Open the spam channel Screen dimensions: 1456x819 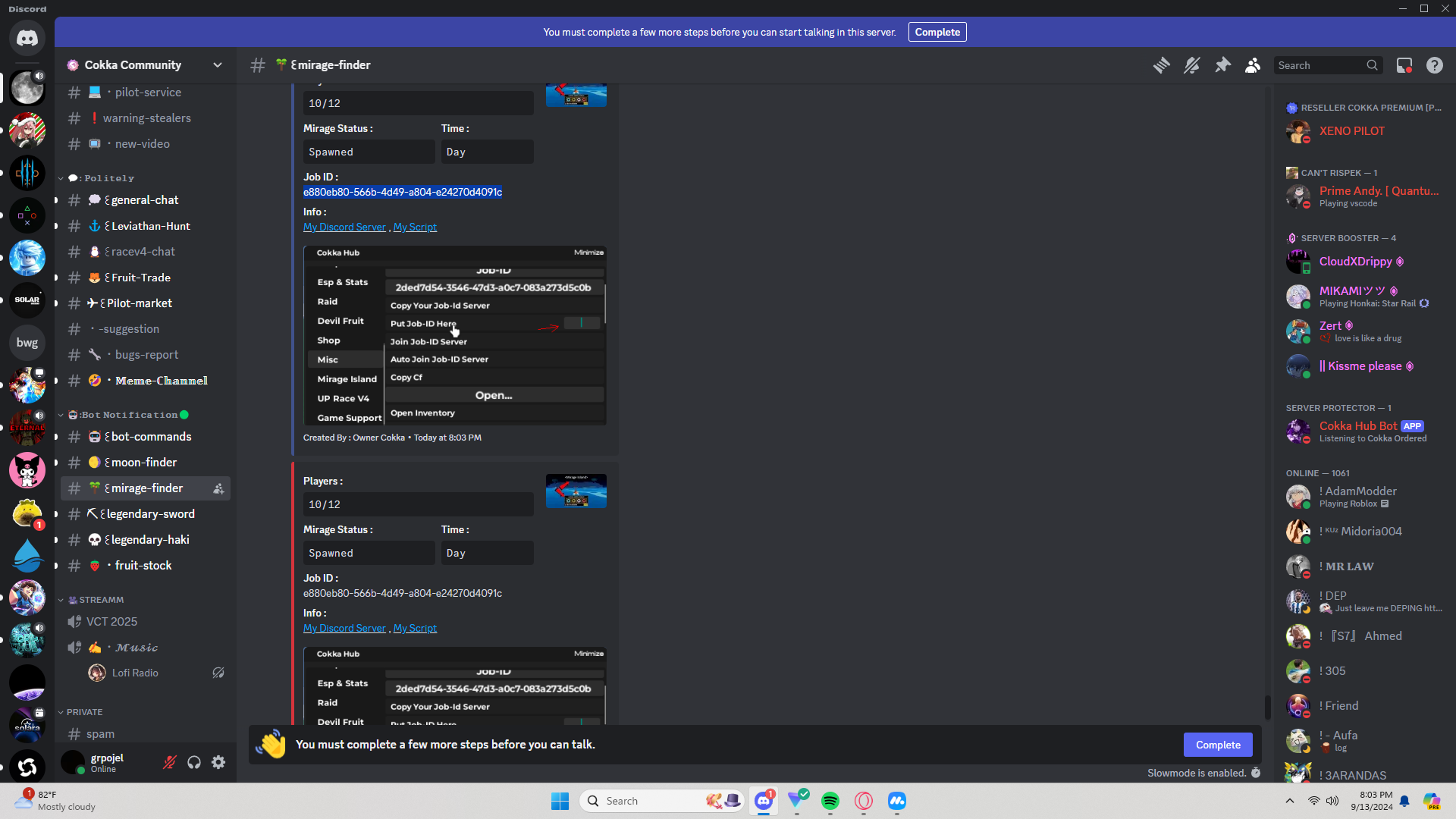[x=146, y=734]
